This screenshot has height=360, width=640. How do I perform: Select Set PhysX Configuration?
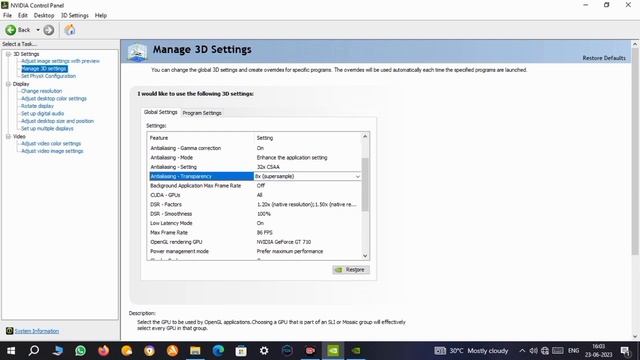[48, 76]
